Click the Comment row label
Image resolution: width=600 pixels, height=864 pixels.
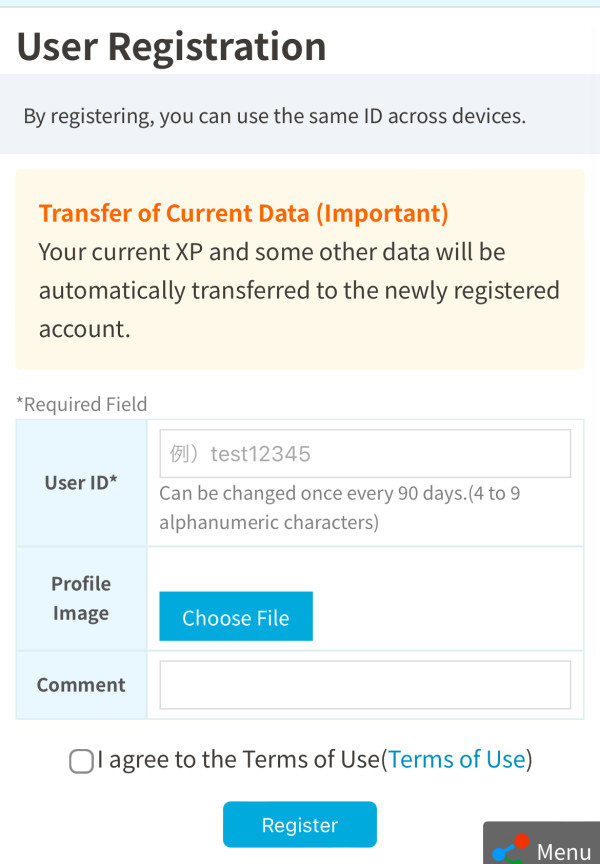(81, 685)
